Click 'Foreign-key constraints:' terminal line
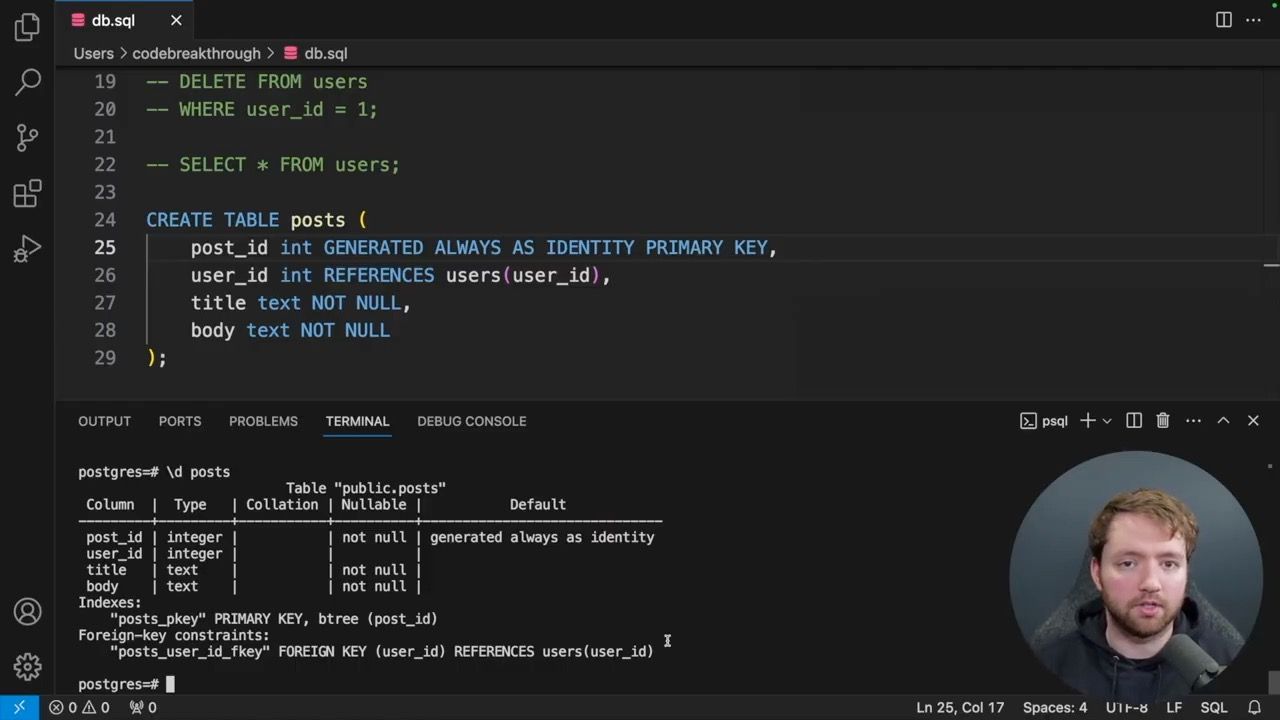 click(174, 635)
